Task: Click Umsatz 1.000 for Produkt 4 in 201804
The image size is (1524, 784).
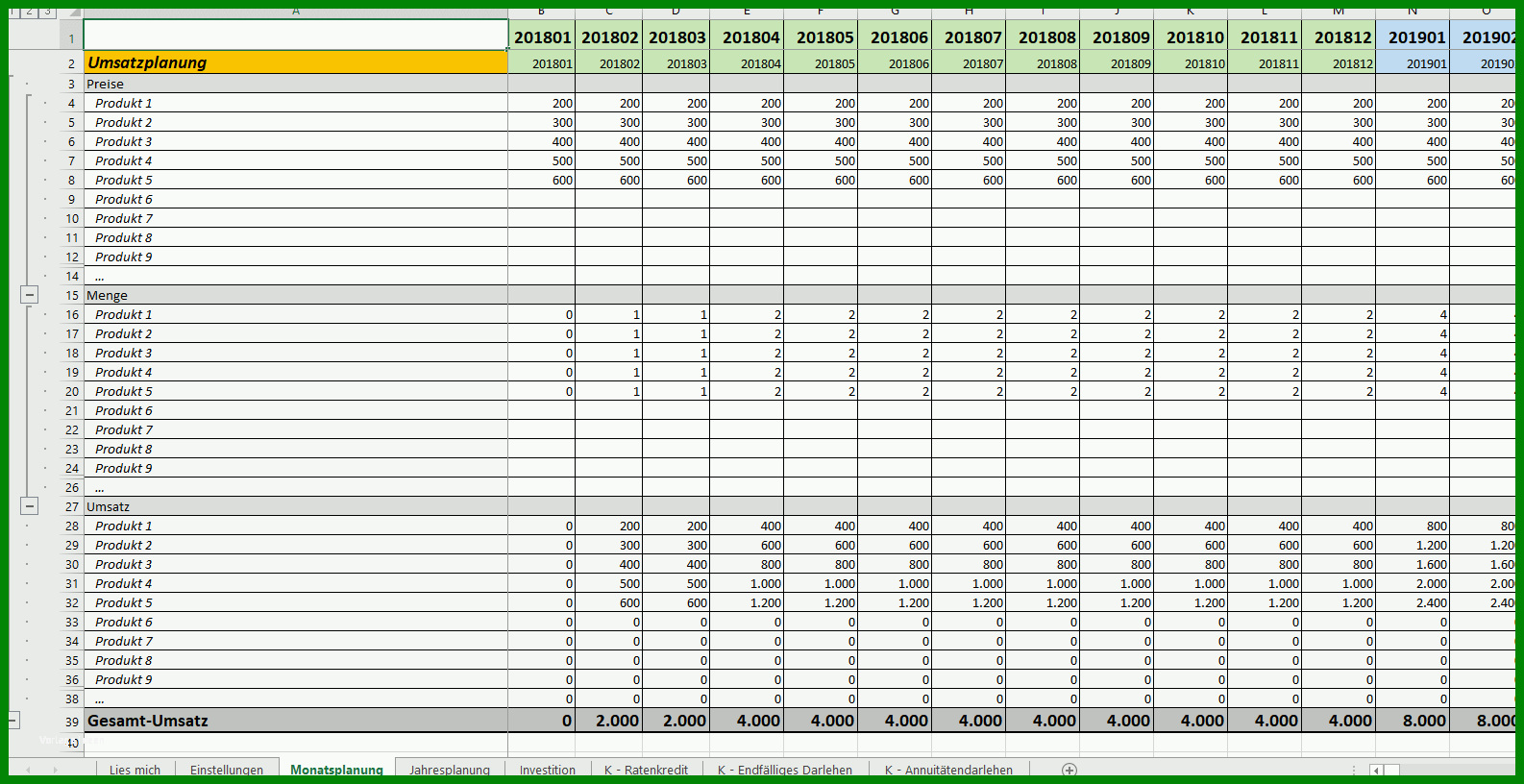Action: coord(747,583)
